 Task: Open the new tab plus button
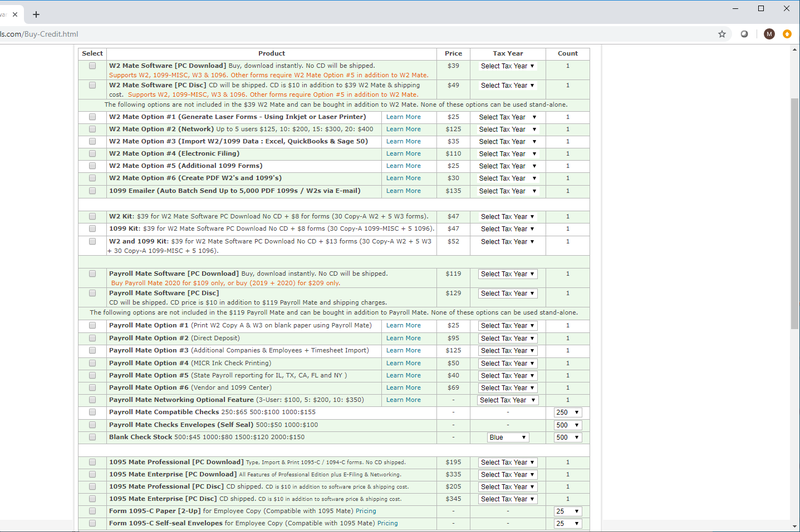(36, 14)
